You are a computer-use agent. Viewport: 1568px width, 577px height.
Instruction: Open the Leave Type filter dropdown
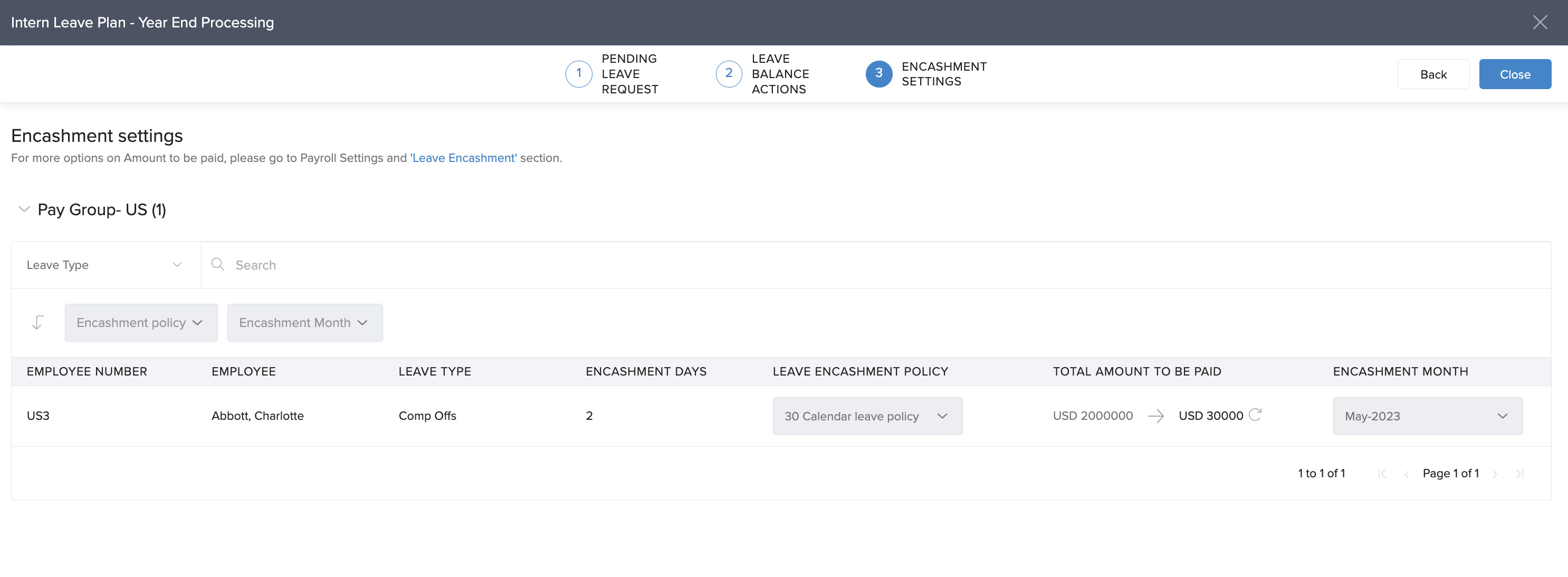[104, 265]
